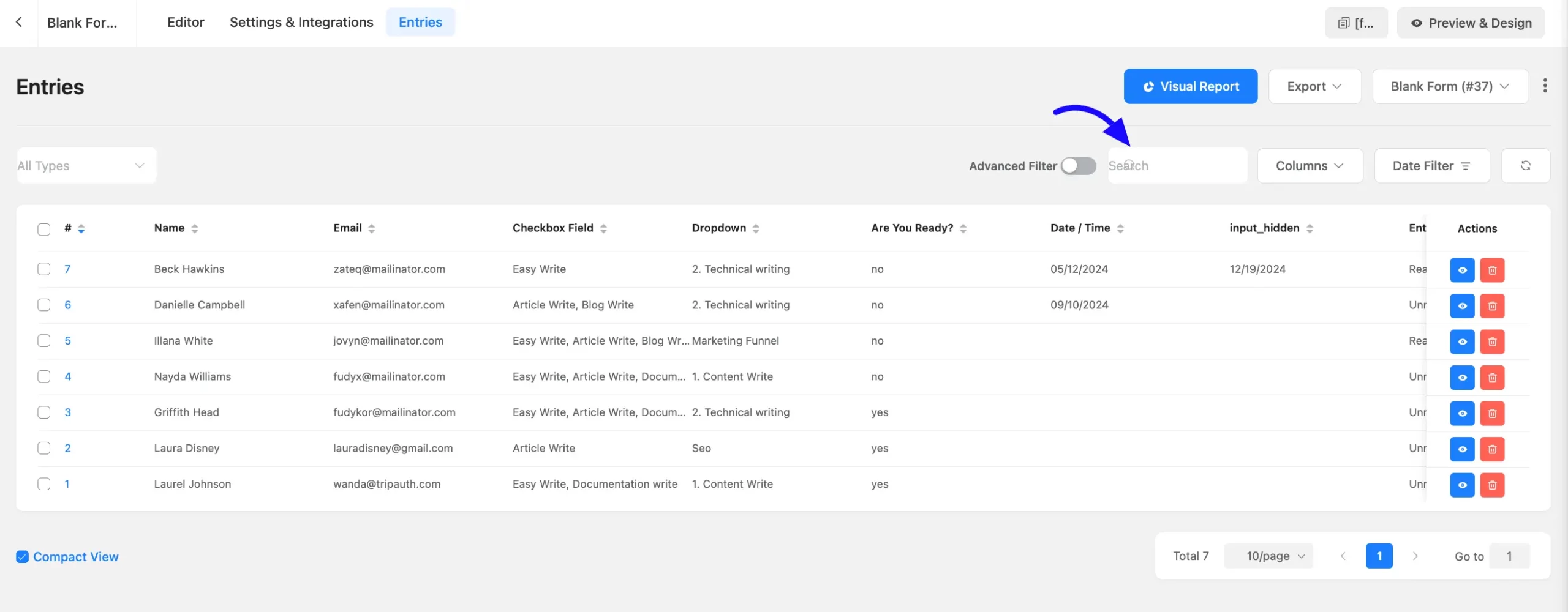View entry for Beck Hawkins
The width and height of the screenshot is (1568, 612).
1462,270
